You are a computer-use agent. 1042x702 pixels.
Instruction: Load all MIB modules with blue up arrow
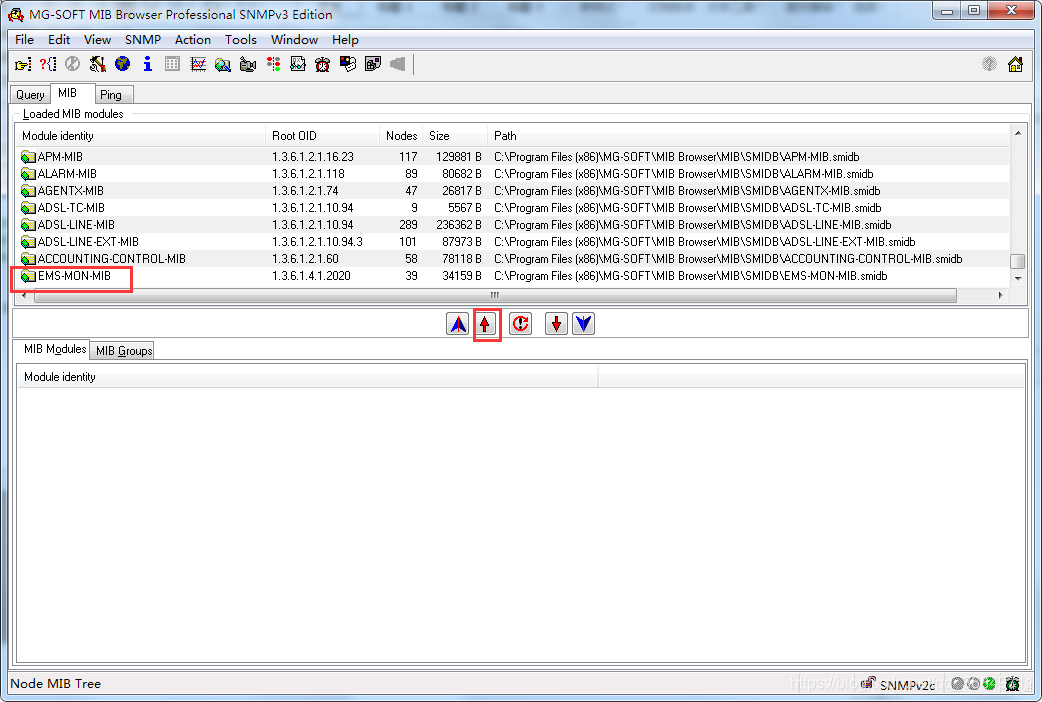pyautogui.click(x=457, y=324)
